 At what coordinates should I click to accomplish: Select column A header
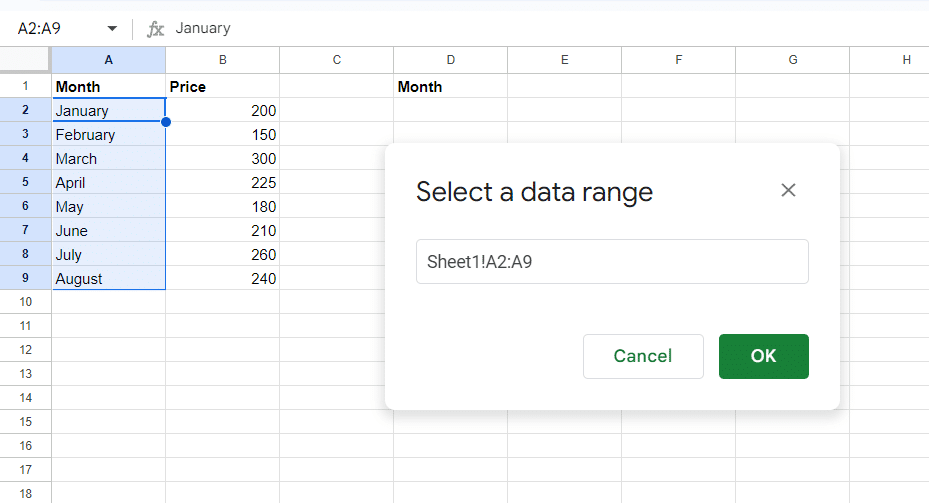[108, 60]
